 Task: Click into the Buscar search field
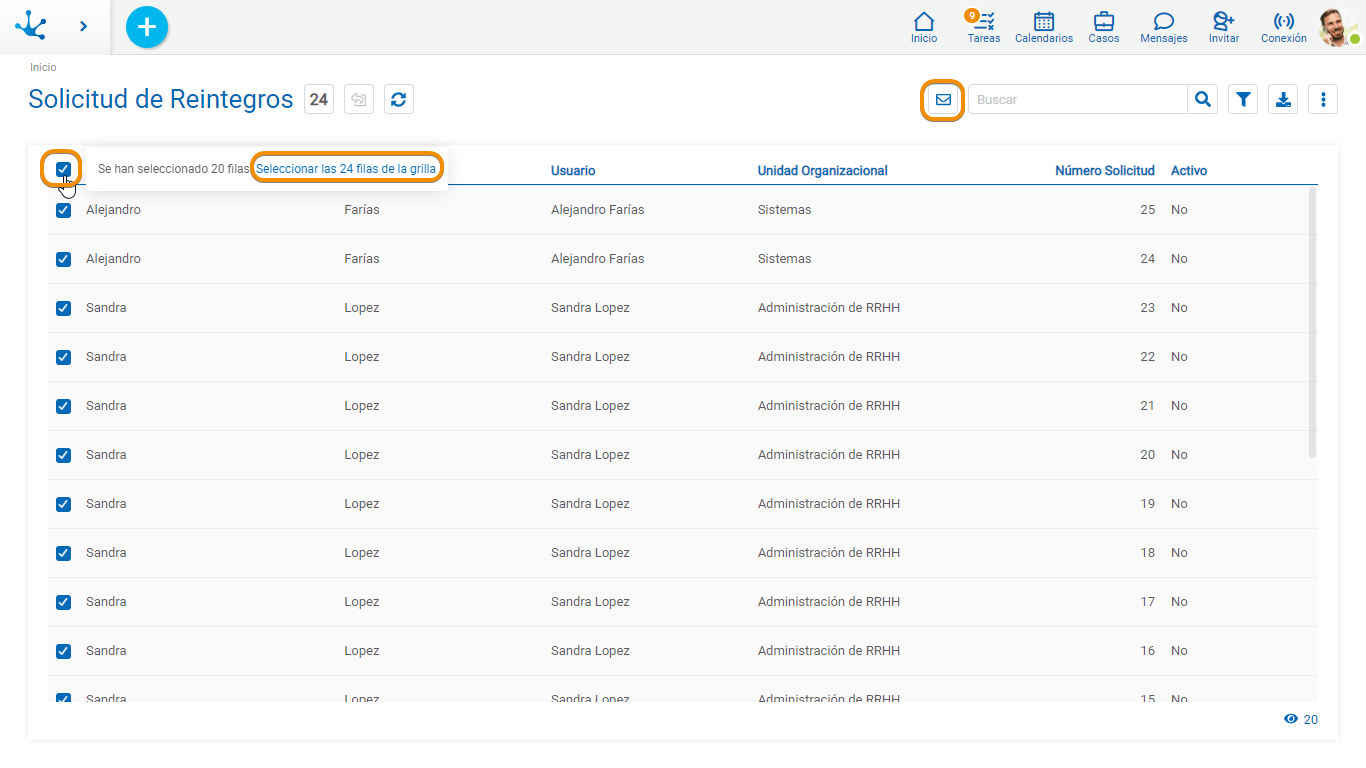tap(1078, 100)
